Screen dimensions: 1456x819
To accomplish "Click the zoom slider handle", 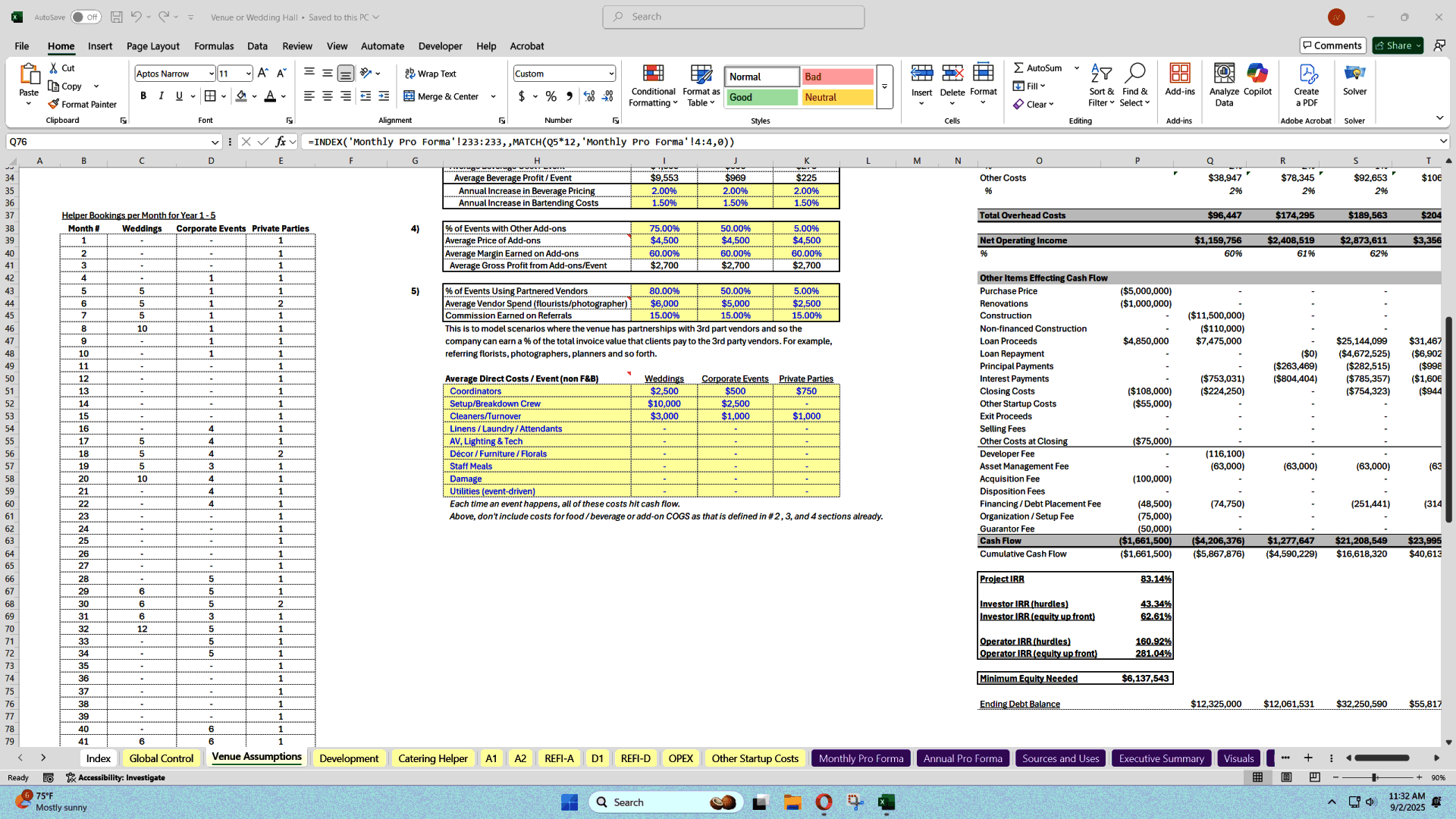I will [1374, 777].
